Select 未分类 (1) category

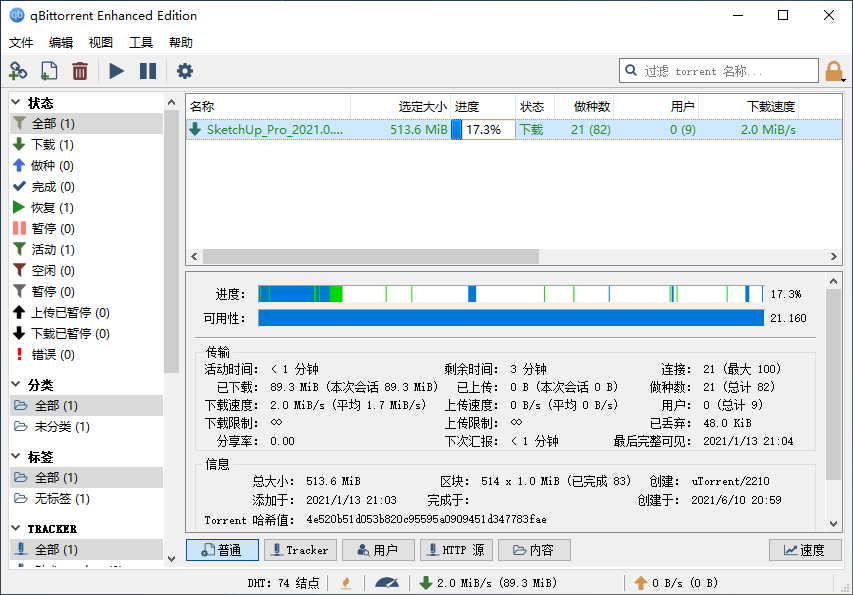pyautogui.click(x=86, y=426)
